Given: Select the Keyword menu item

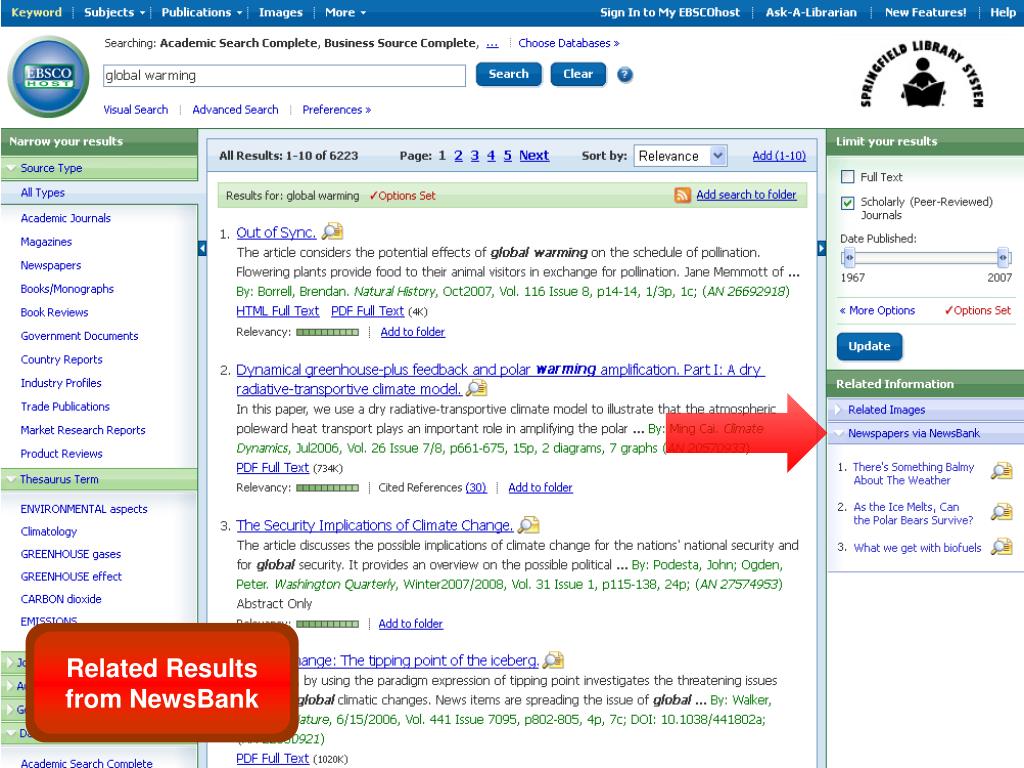Looking at the screenshot, I should pyautogui.click(x=37, y=12).
